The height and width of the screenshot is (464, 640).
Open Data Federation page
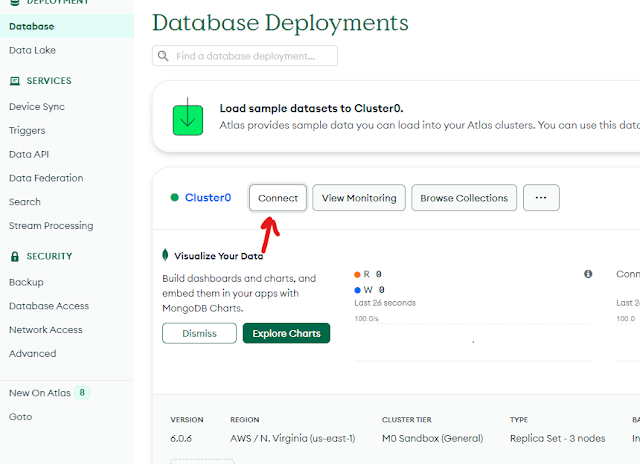click(46, 178)
